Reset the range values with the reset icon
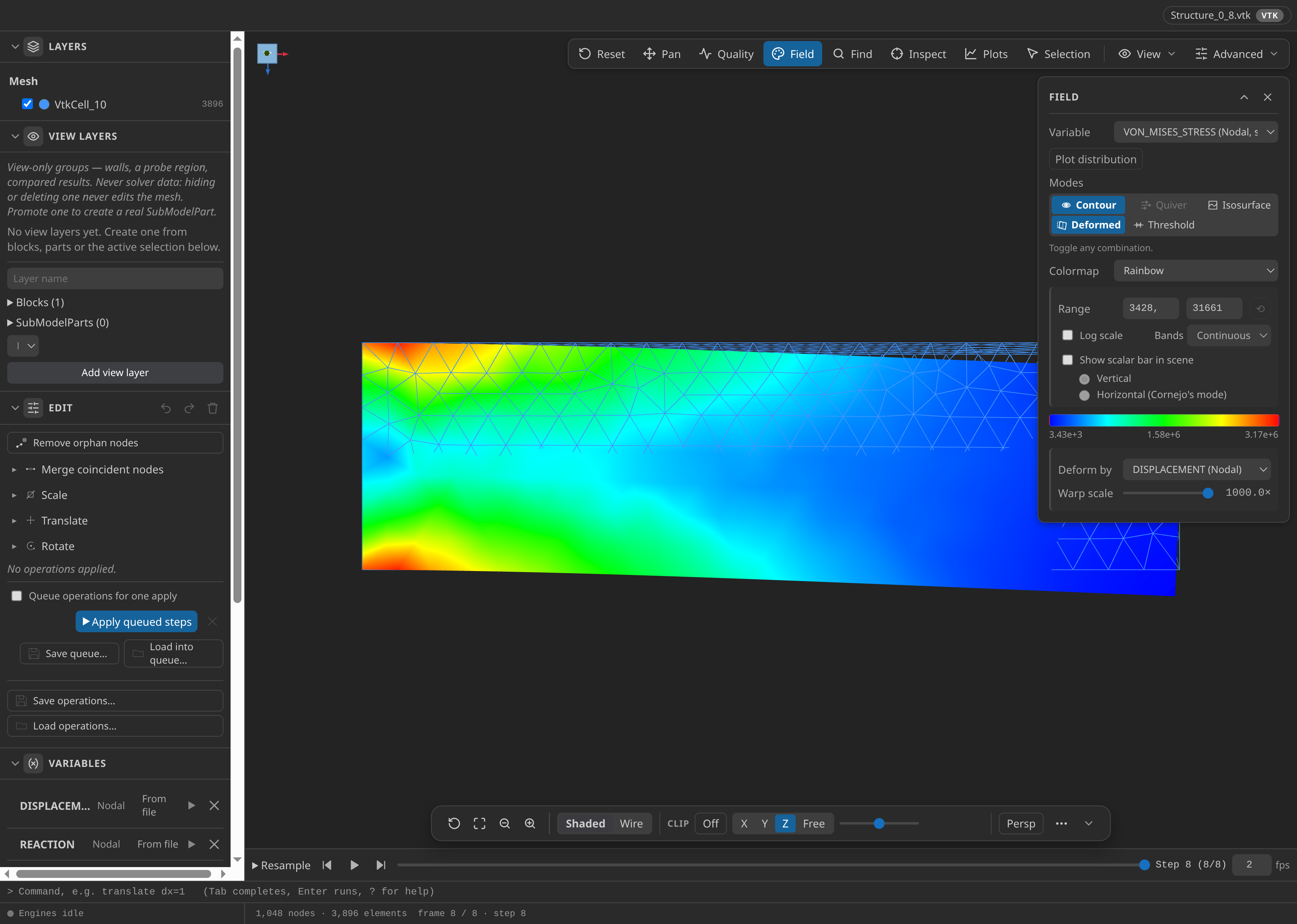This screenshot has height=924, width=1297. click(1260, 308)
